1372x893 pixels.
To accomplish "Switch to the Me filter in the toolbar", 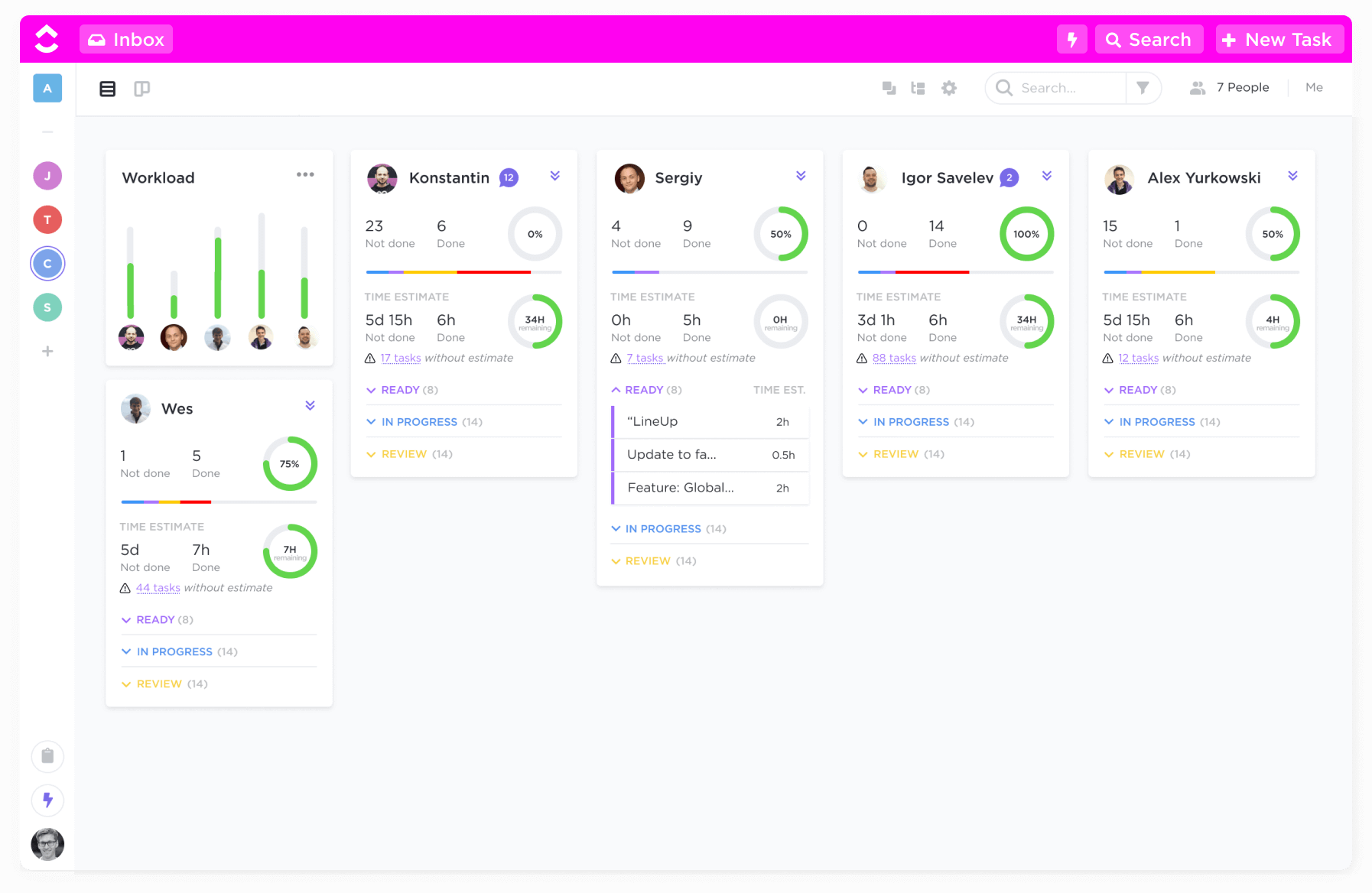I will pyautogui.click(x=1314, y=87).
